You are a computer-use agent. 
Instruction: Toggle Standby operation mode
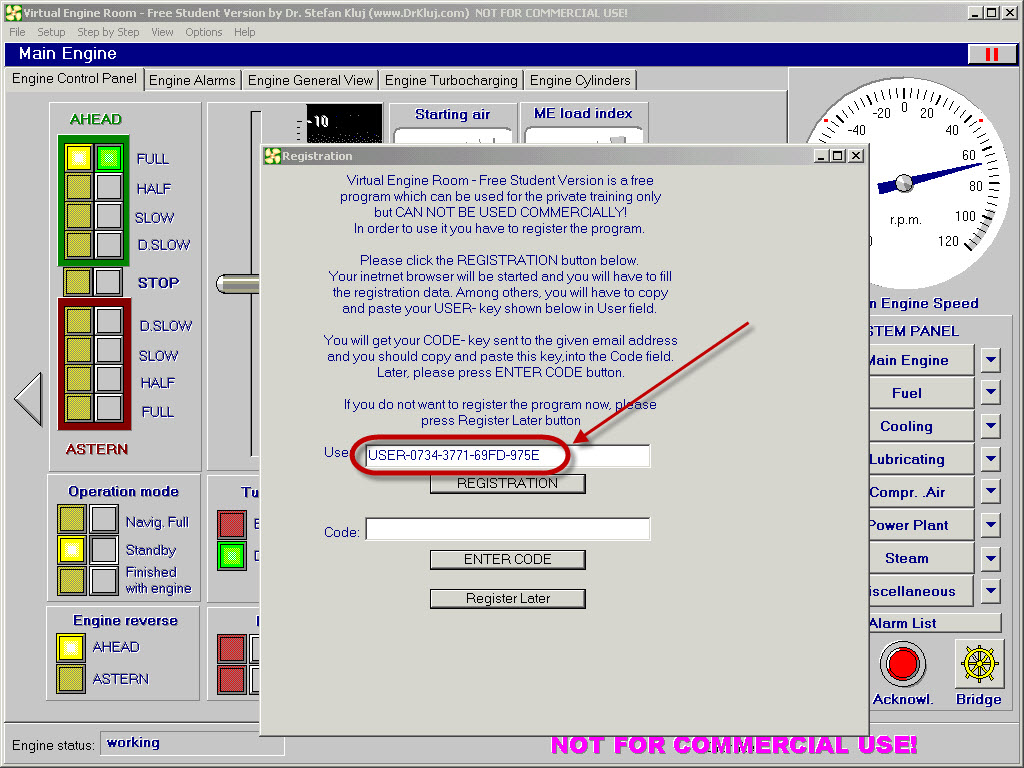coord(73,550)
